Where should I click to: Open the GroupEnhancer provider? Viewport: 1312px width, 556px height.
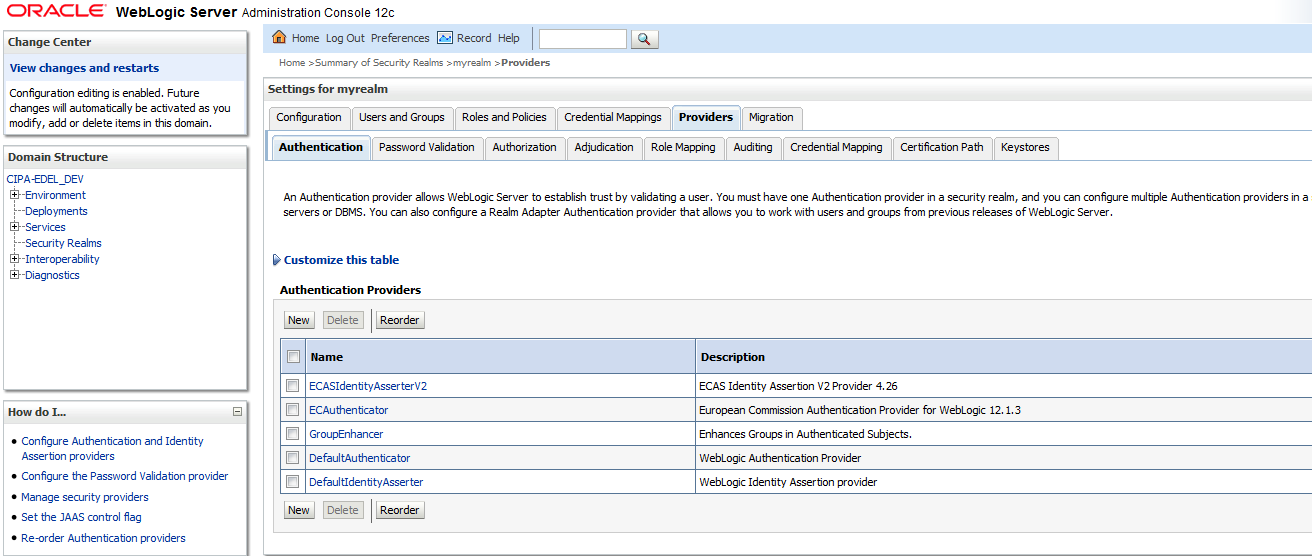[x=346, y=434]
